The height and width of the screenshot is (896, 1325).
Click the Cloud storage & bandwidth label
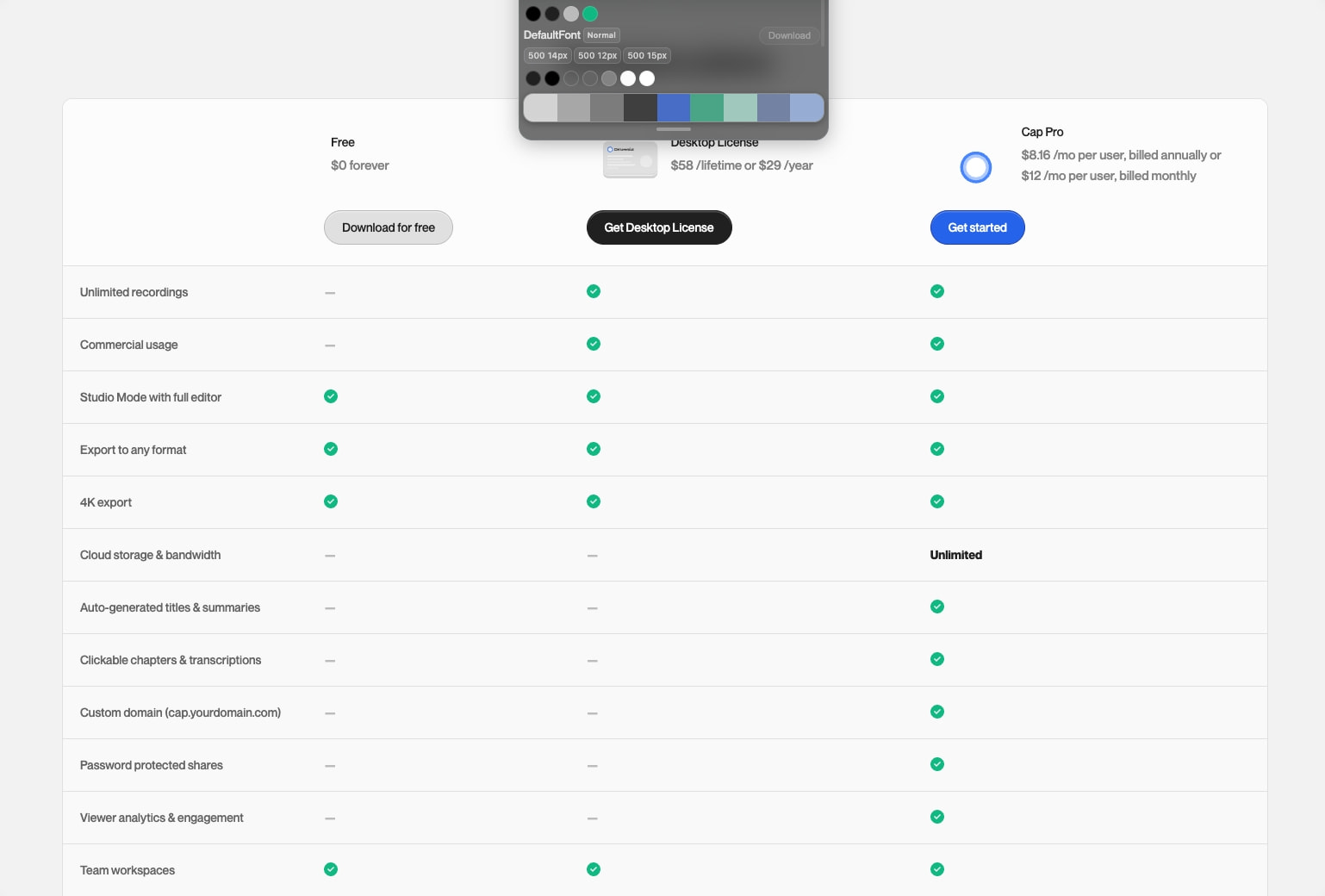(151, 555)
